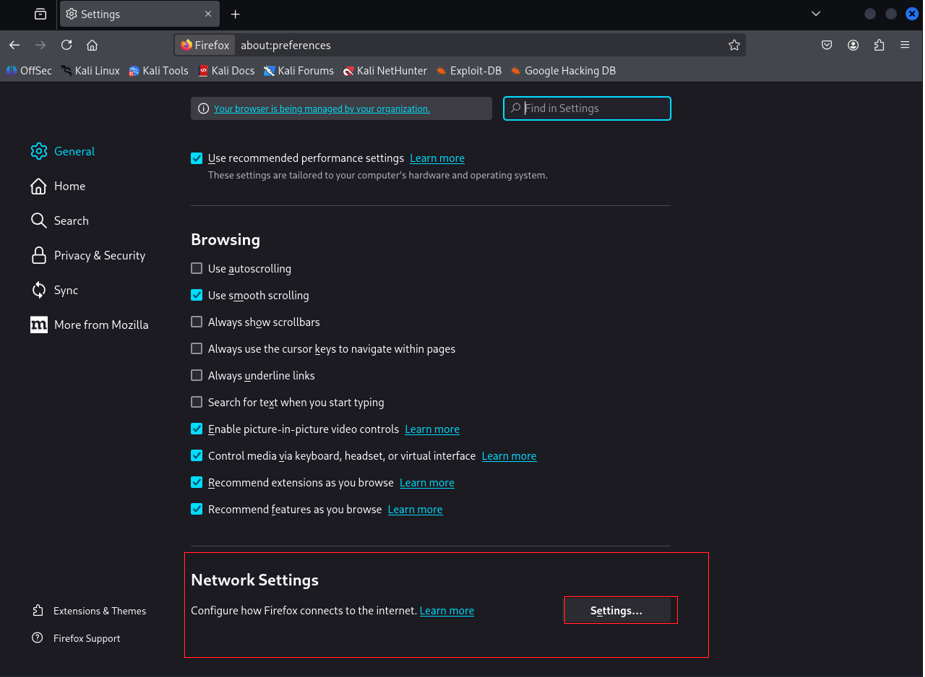
Task: Enable cursor keys navigation within pages
Action: pyautogui.click(x=196, y=349)
